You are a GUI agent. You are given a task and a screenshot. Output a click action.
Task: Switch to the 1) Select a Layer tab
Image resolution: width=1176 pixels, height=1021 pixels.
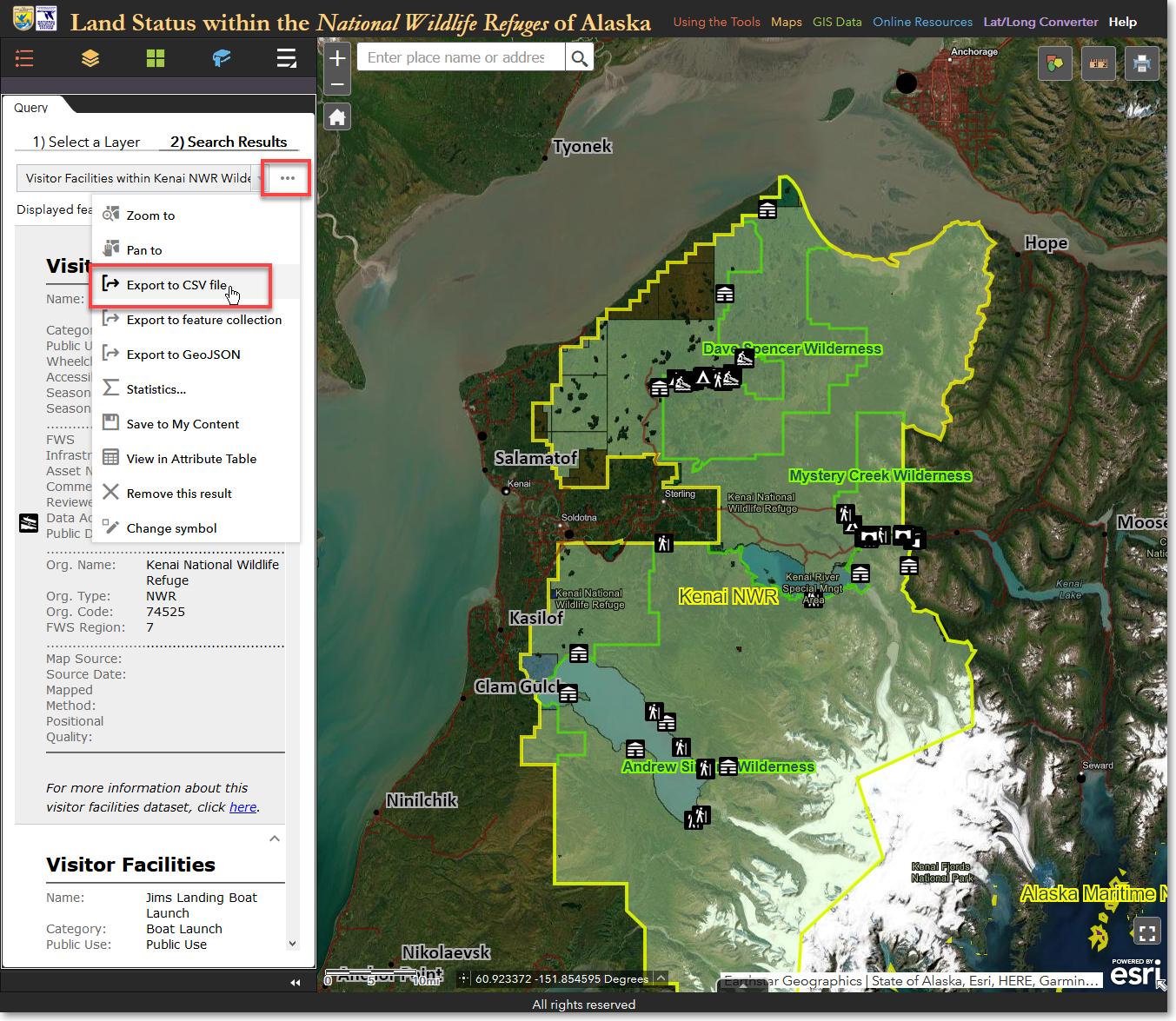(86, 142)
